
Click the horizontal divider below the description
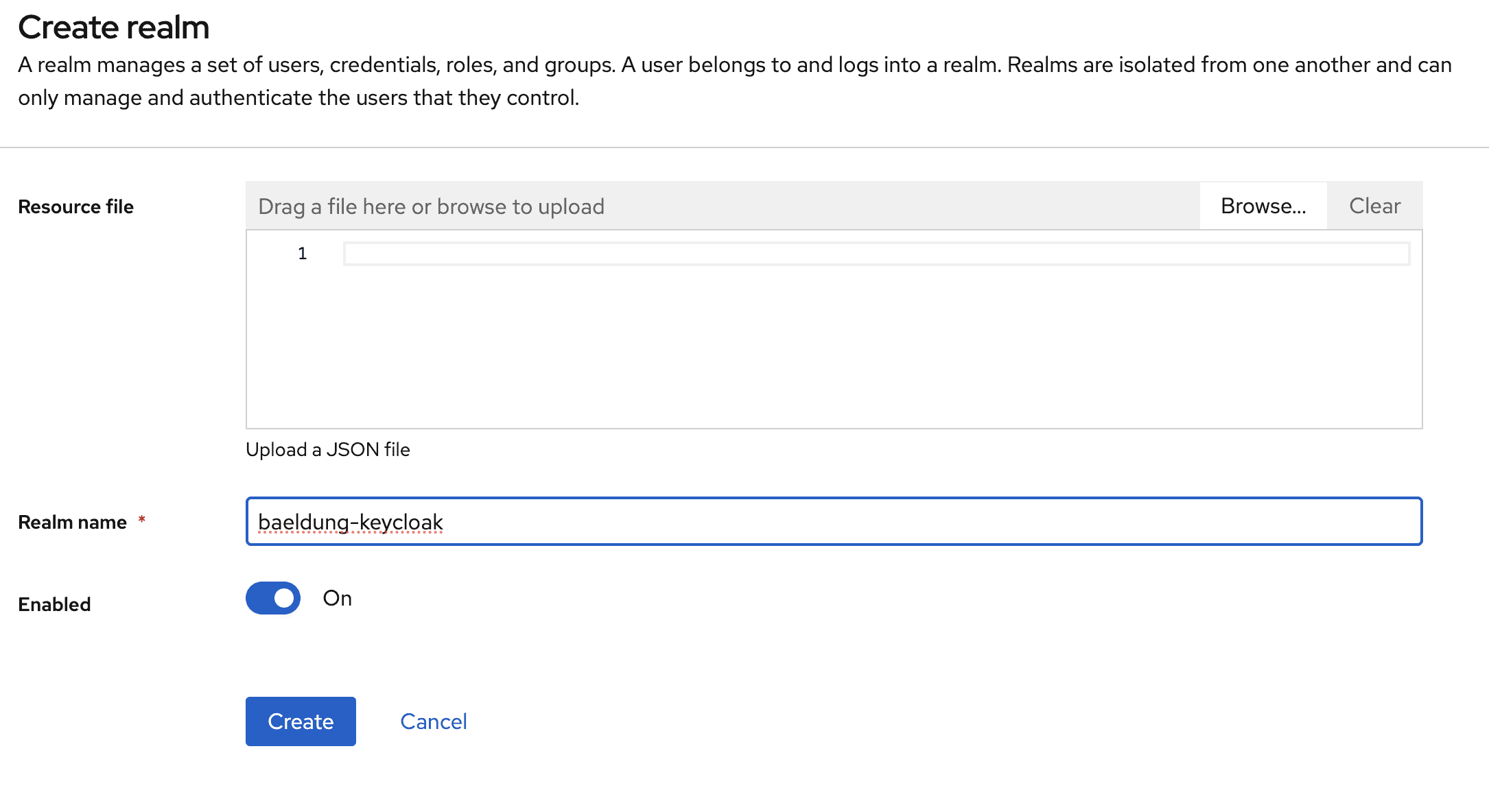click(x=744, y=147)
